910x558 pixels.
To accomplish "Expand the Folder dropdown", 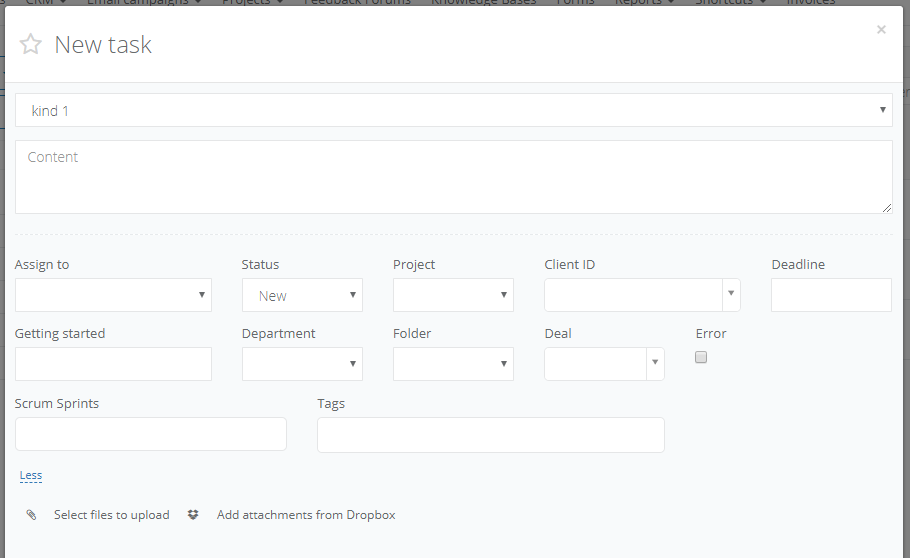I will click(453, 364).
